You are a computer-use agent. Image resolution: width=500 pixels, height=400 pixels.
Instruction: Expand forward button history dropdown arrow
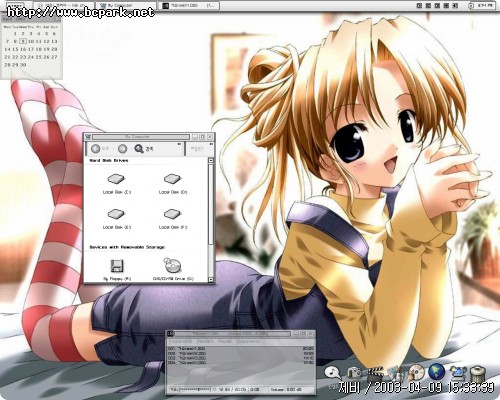[131, 149]
